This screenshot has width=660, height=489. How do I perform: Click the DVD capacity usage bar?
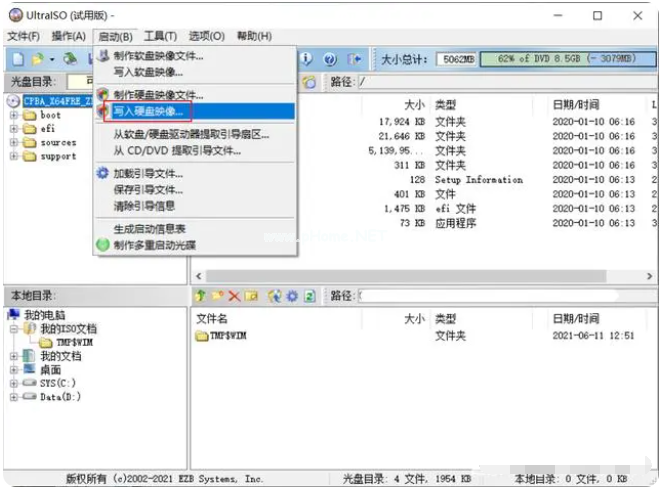(x=559, y=59)
